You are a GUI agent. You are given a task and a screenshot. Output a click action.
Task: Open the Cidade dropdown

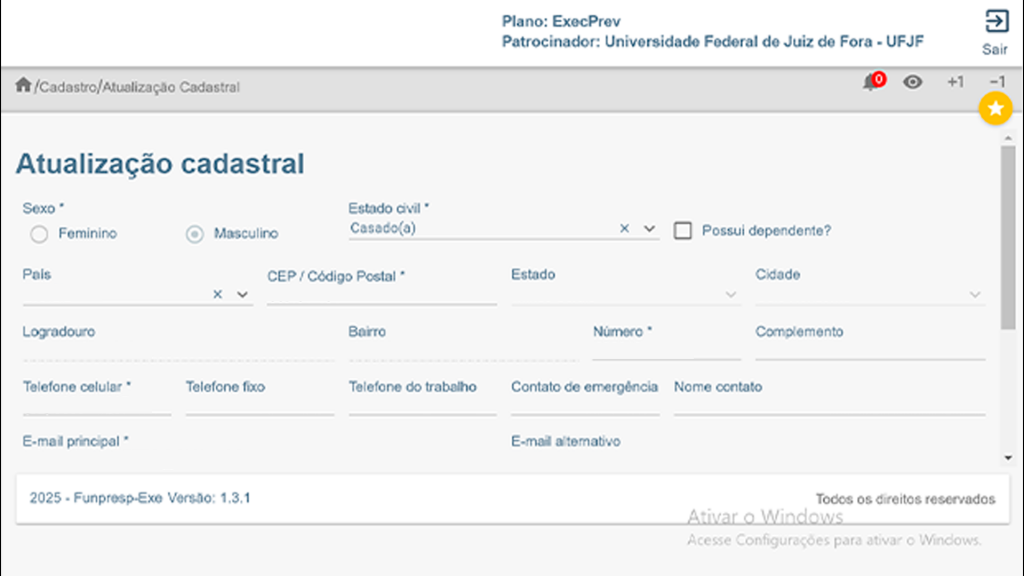(x=975, y=294)
